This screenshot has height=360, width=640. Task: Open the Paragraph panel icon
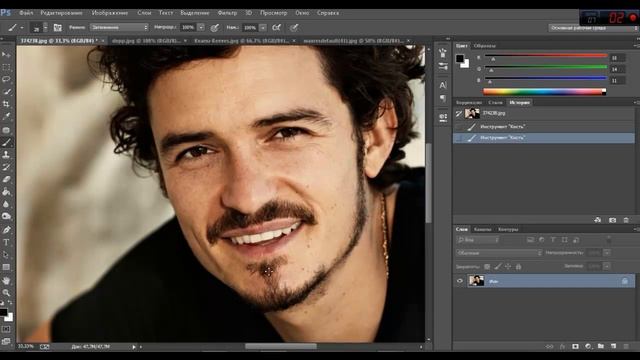pos(443,98)
